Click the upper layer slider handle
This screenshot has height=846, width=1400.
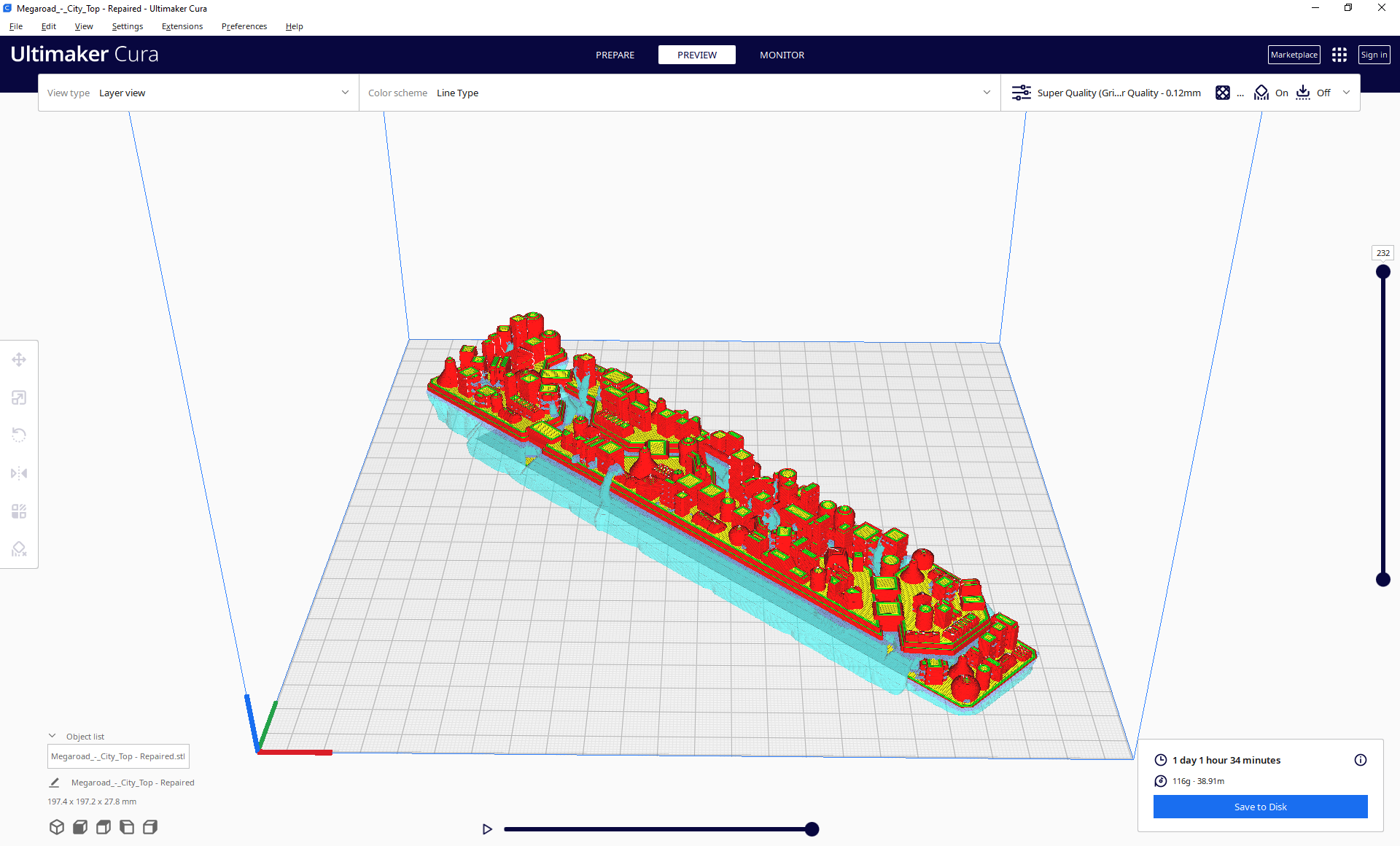tap(1382, 272)
